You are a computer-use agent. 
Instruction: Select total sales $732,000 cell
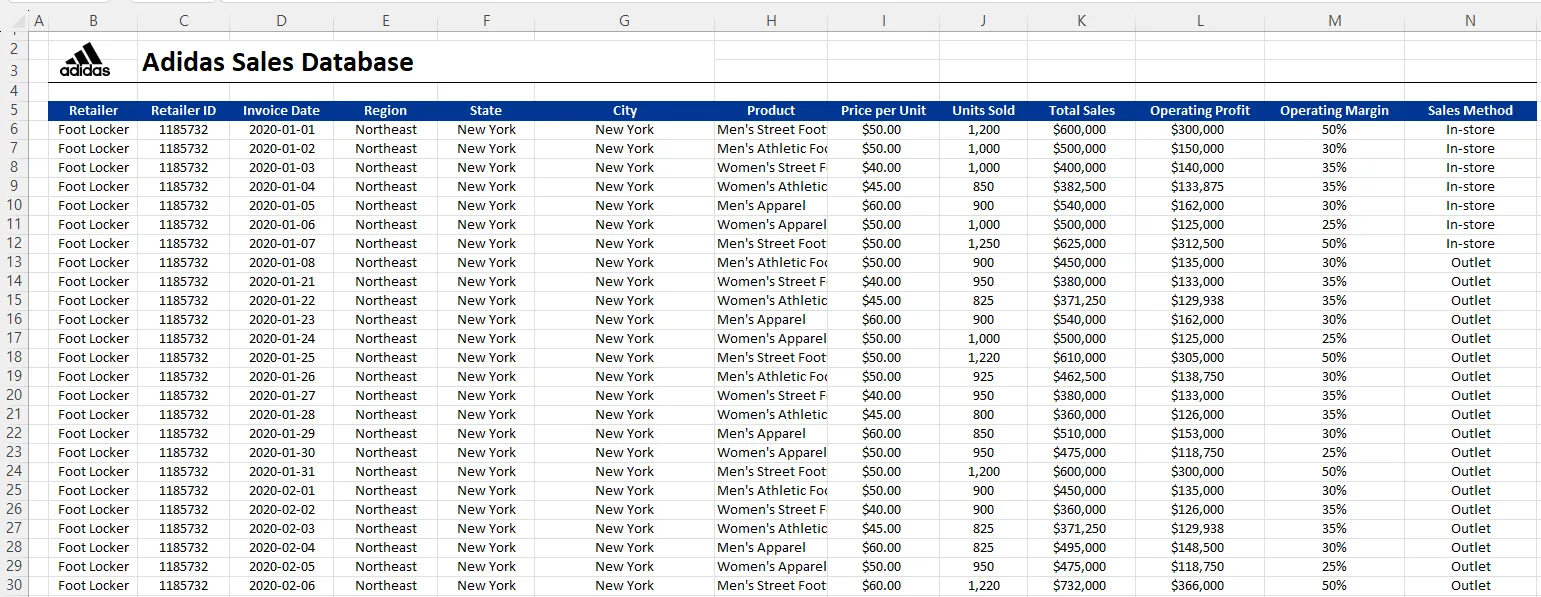(1081, 586)
